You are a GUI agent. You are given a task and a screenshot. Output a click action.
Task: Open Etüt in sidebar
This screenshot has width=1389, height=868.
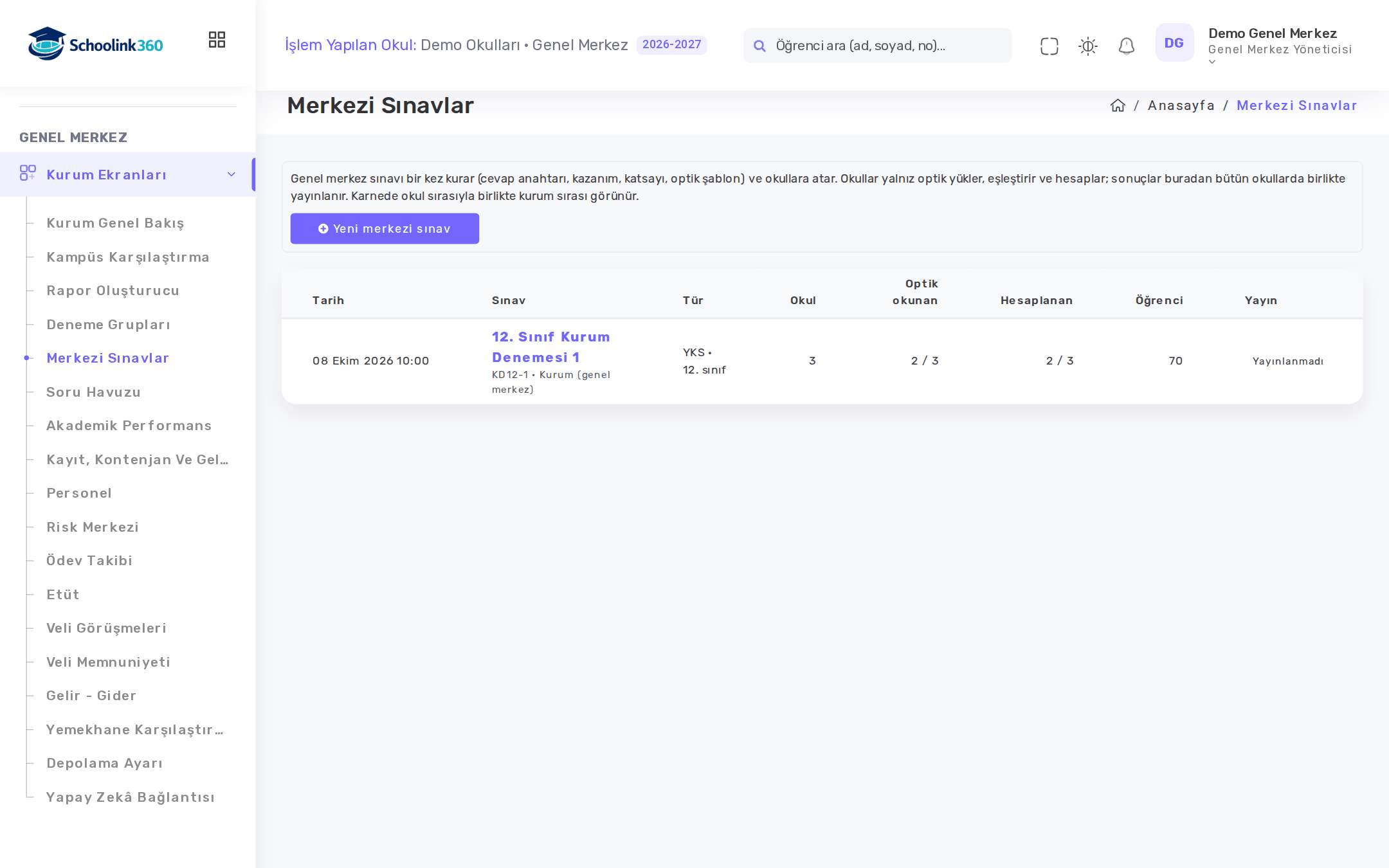point(63,594)
